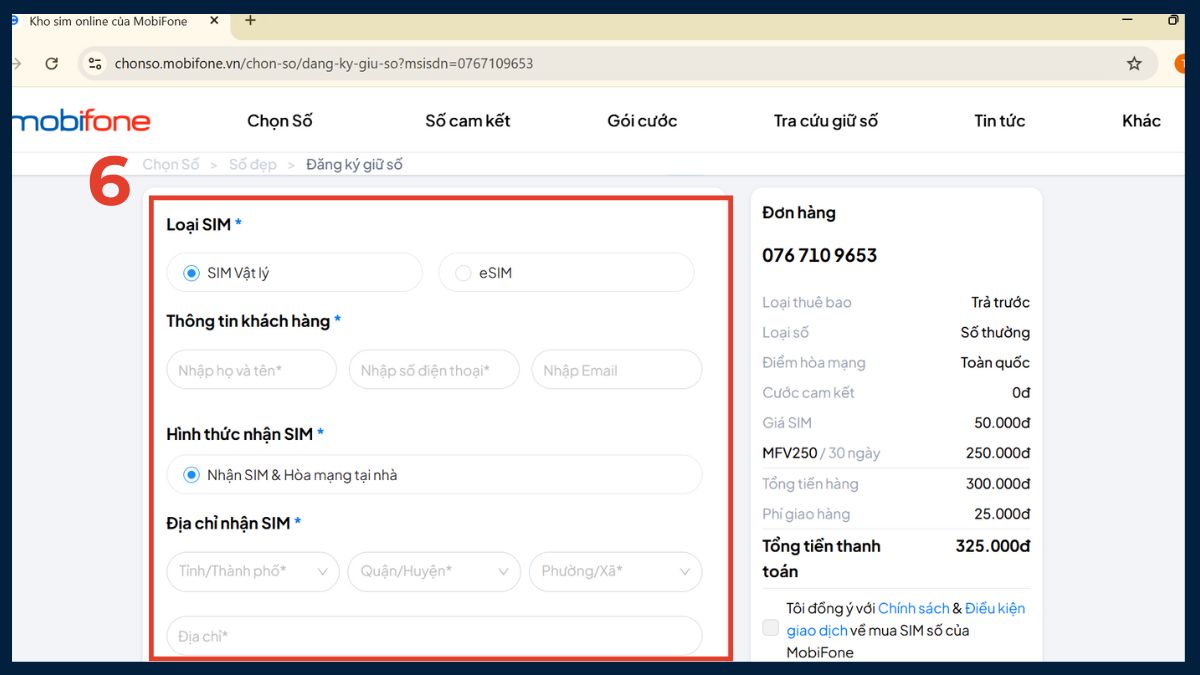
Task: Click the 325.000đ total payment amount
Action: [993, 546]
